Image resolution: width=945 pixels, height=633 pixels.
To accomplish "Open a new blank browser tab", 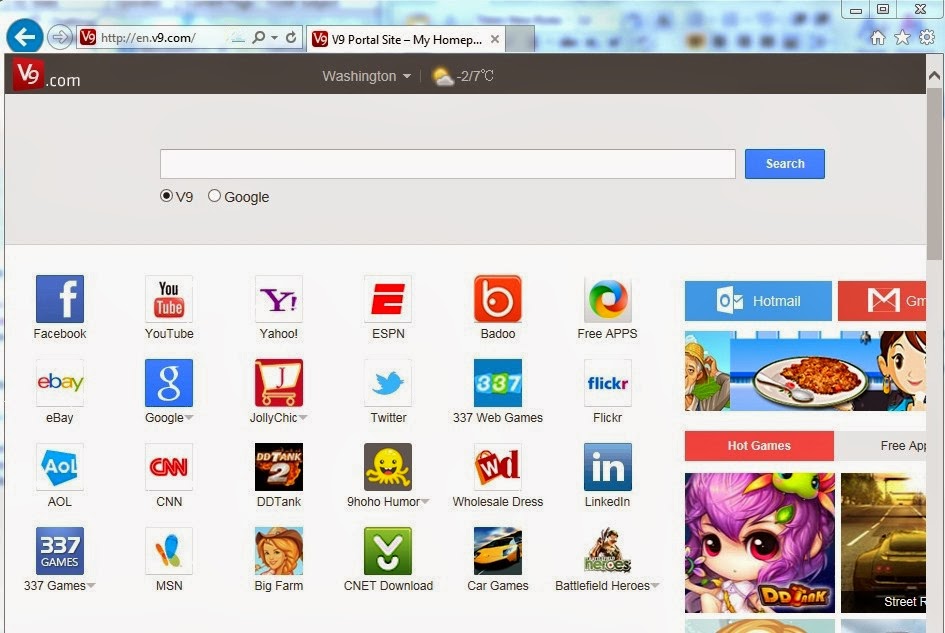I will click(520, 40).
